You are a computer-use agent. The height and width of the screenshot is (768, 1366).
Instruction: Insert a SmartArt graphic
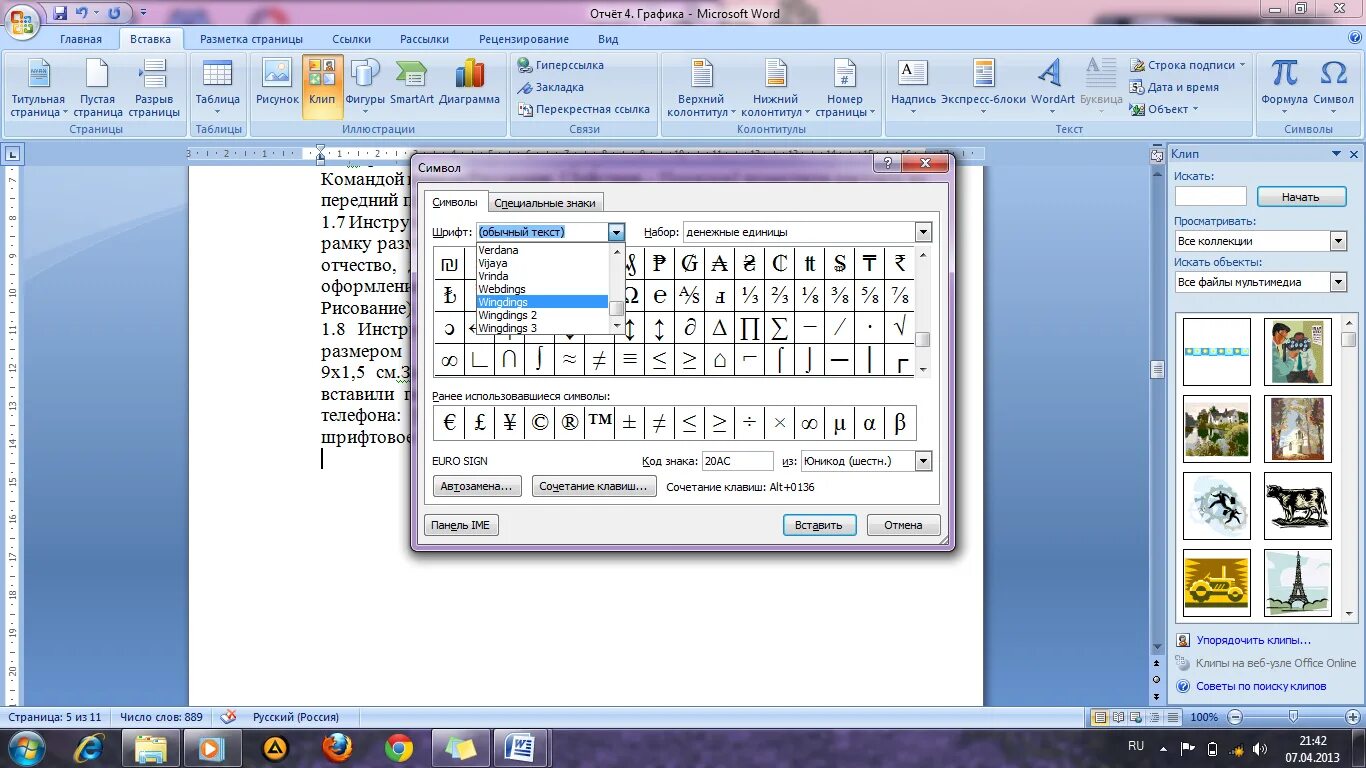pyautogui.click(x=412, y=88)
